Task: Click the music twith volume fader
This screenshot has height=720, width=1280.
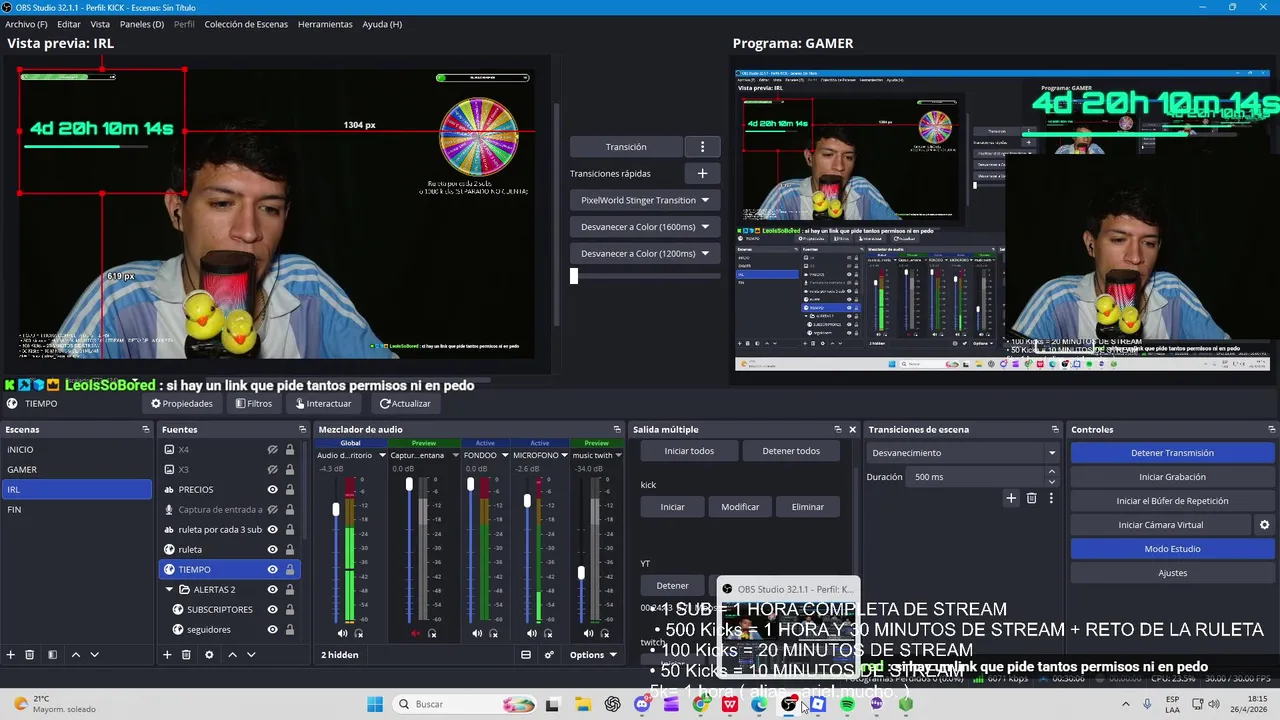Action: pyautogui.click(x=581, y=573)
